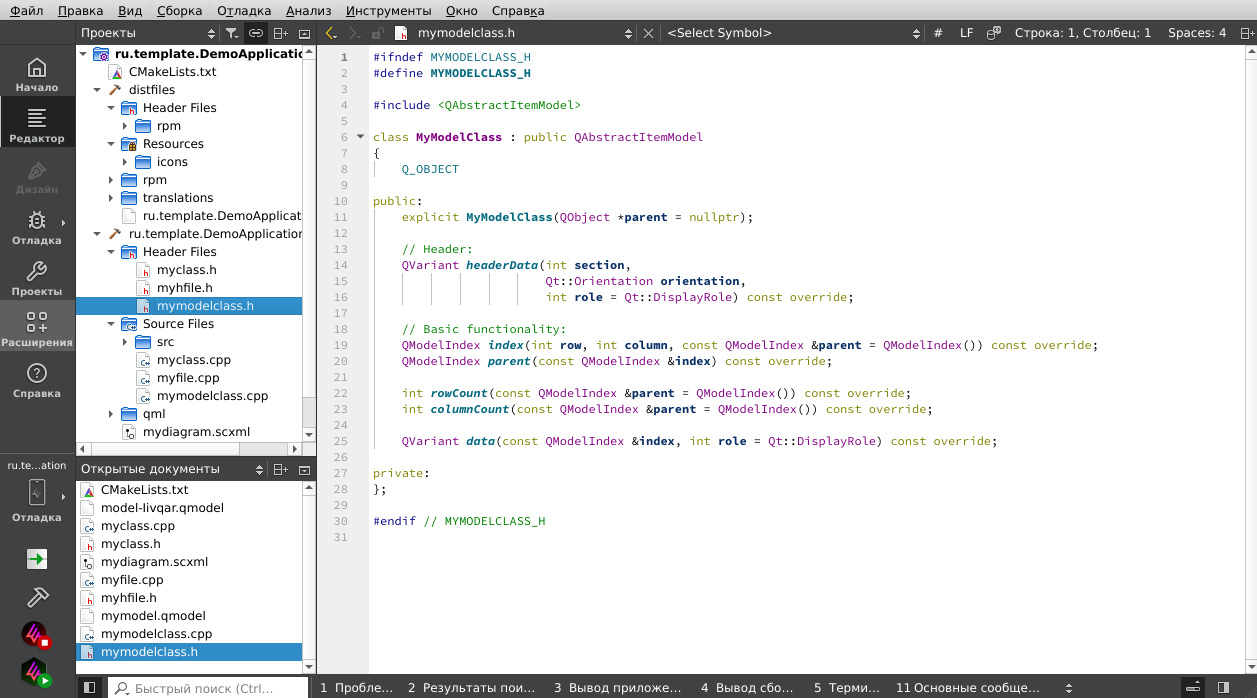Toggle the left sidebar visibility button
This screenshot has width=1257, height=698.
click(89, 688)
